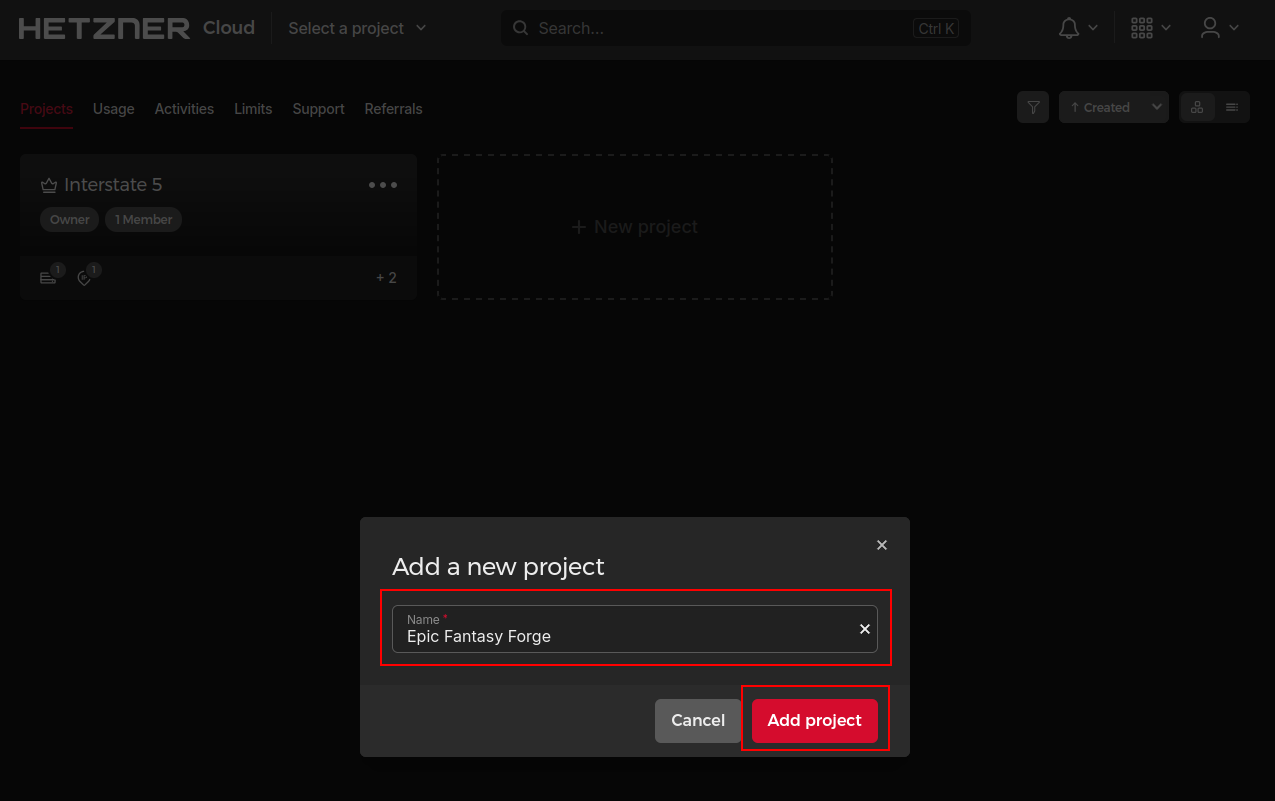The image size is (1275, 801).
Task: Click the + 2 more resources label
Action: coord(386,277)
